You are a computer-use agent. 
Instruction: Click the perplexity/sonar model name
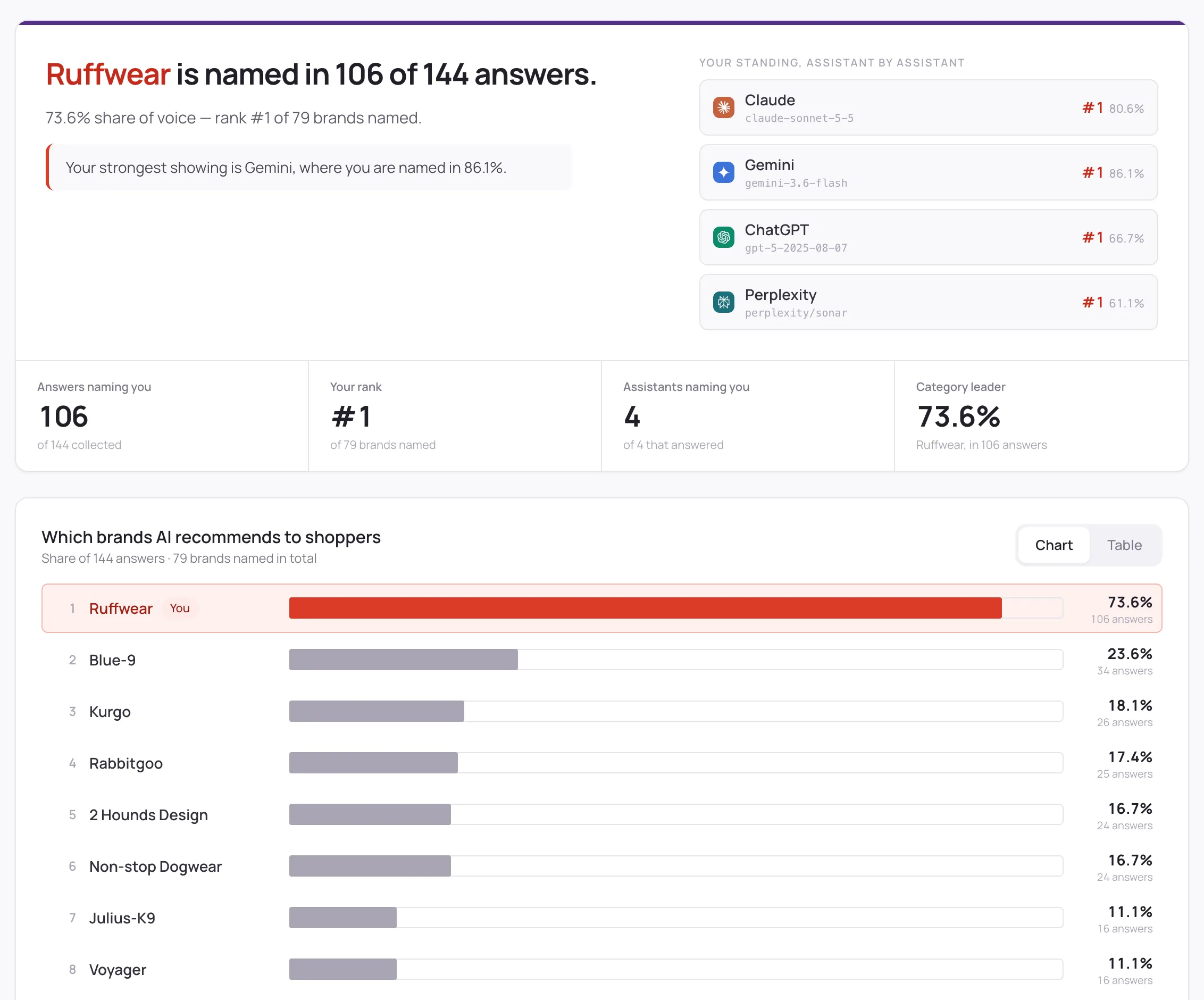796,313
